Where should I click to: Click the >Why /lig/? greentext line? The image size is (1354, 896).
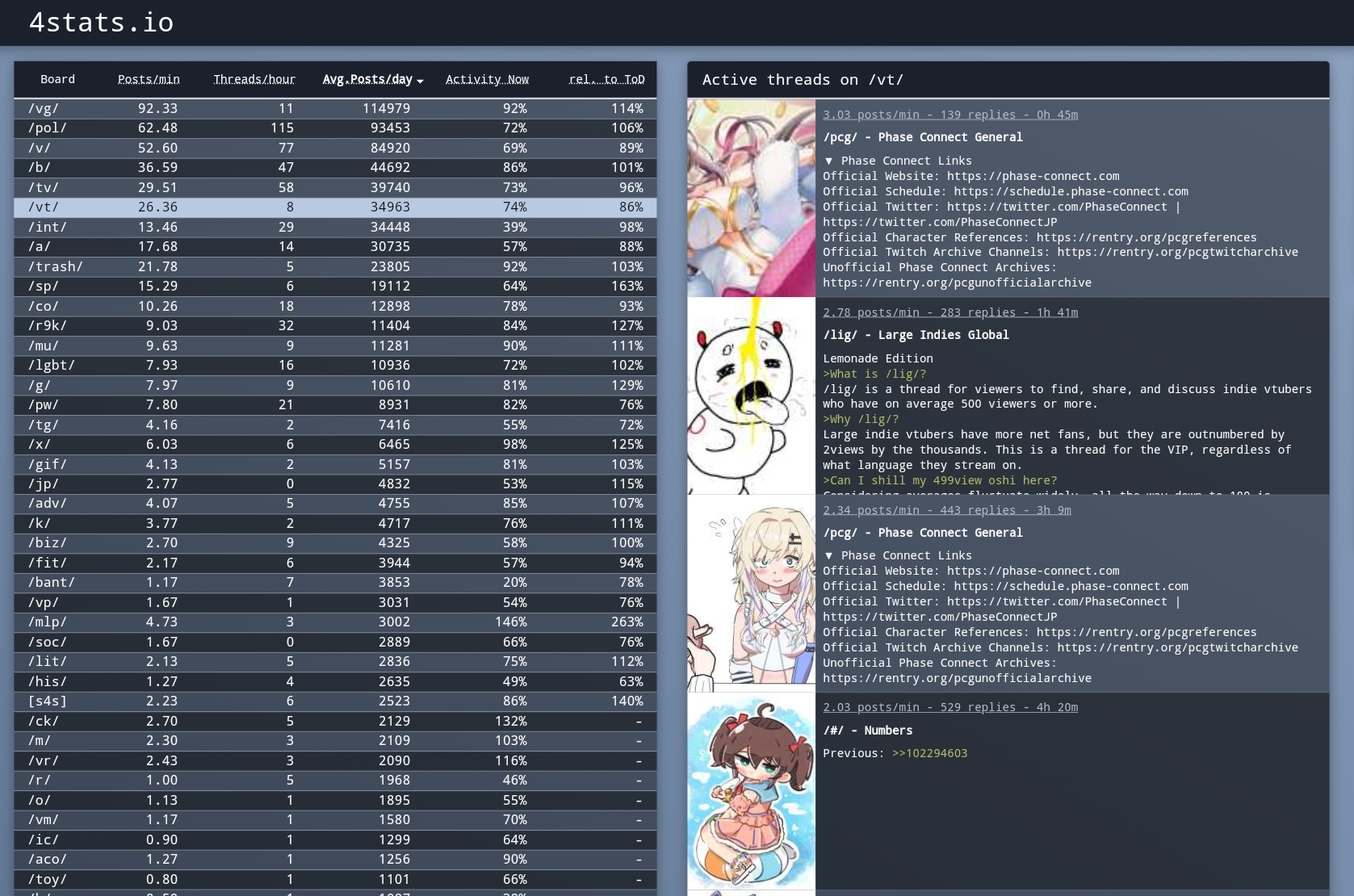(861, 419)
